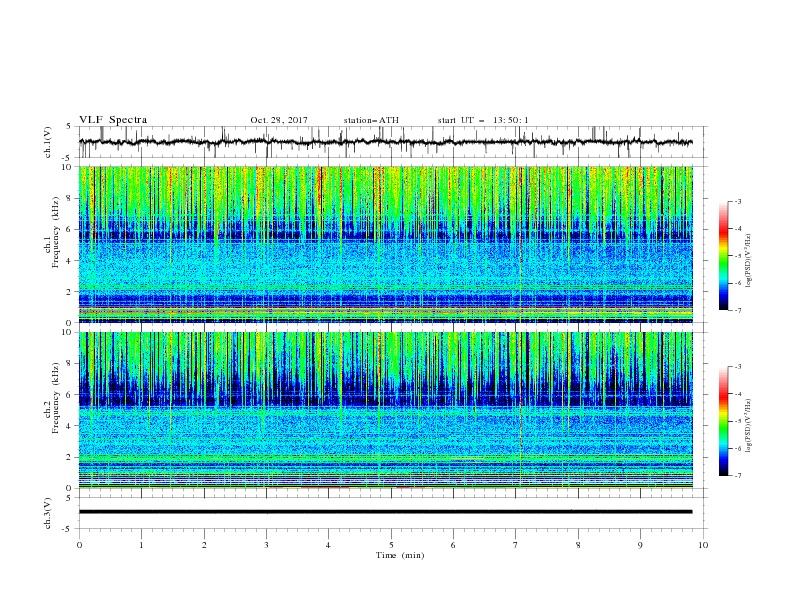This screenshot has width=792, height=612.
Task: Click time-axis tick label "3"
Action: click(x=267, y=545)
